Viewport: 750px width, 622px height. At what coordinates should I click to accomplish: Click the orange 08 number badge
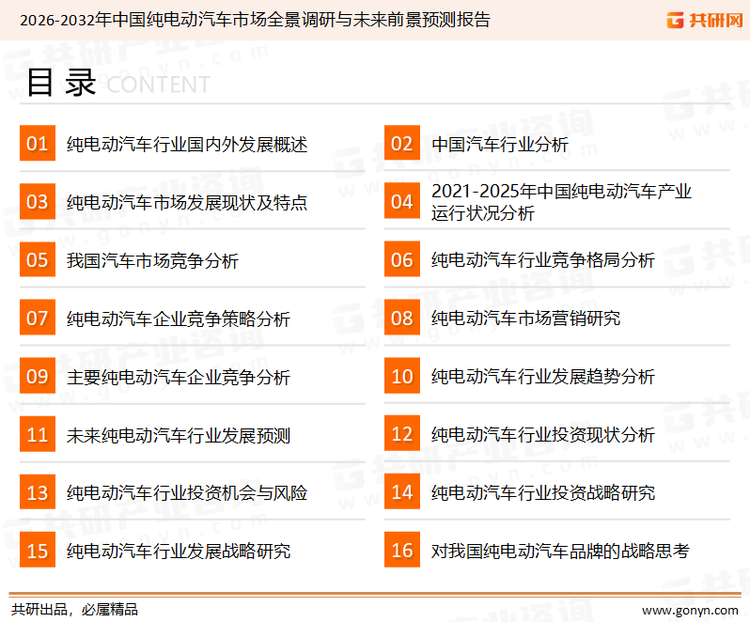pos(402,318)
